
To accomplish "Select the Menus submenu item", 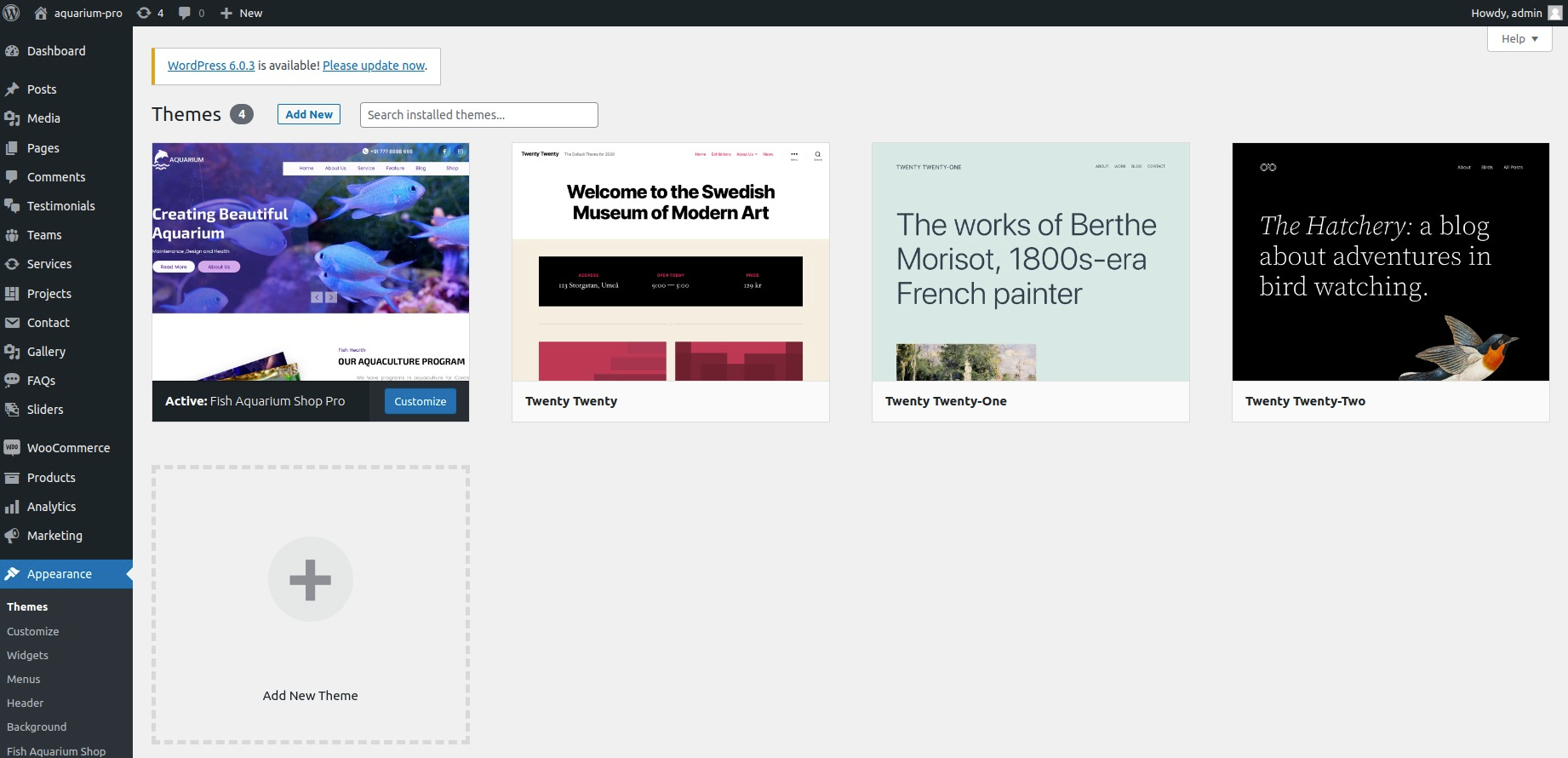I will coord(24,680).
